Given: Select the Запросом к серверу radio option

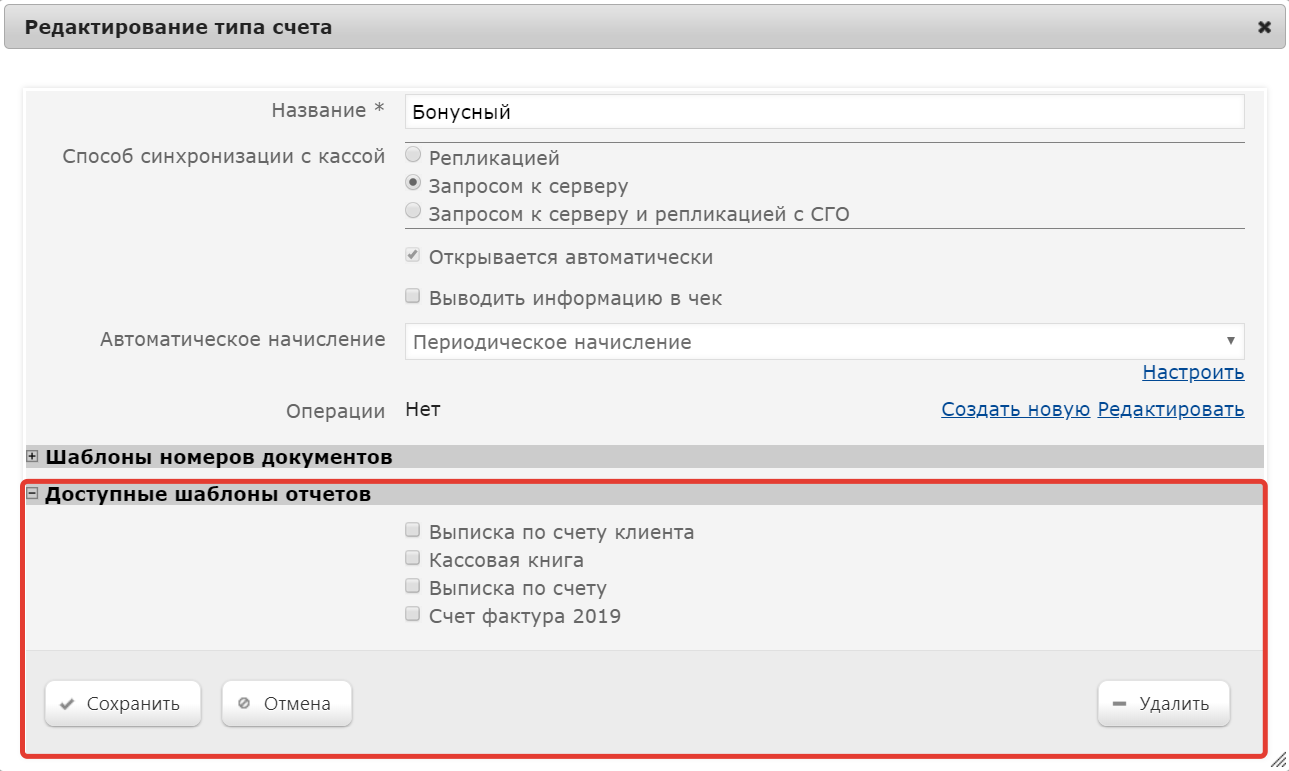Looking at the screenshot, I should 412,183.
